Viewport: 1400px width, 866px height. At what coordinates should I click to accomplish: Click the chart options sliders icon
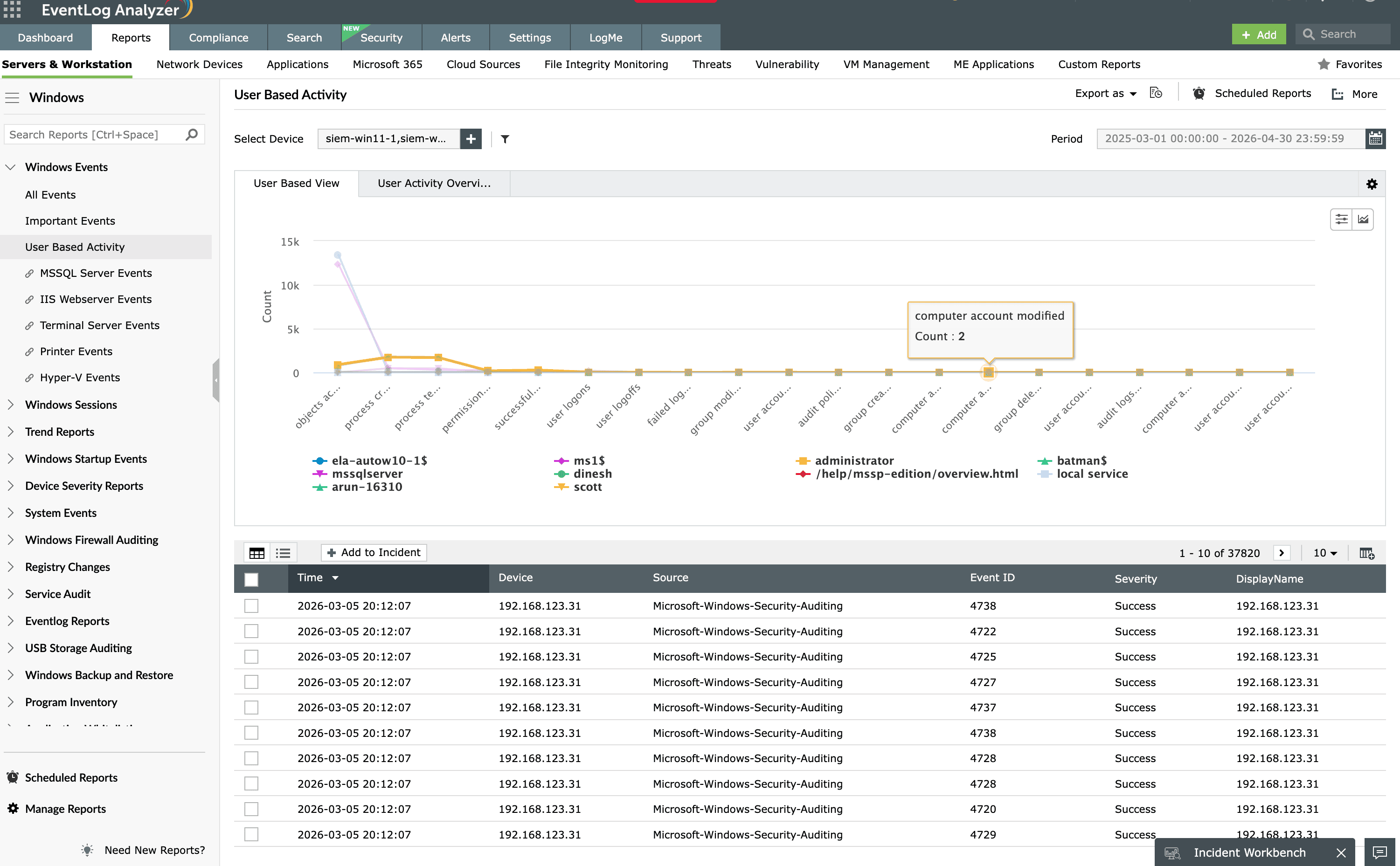pyautogui.click(x=1341, y=220)
